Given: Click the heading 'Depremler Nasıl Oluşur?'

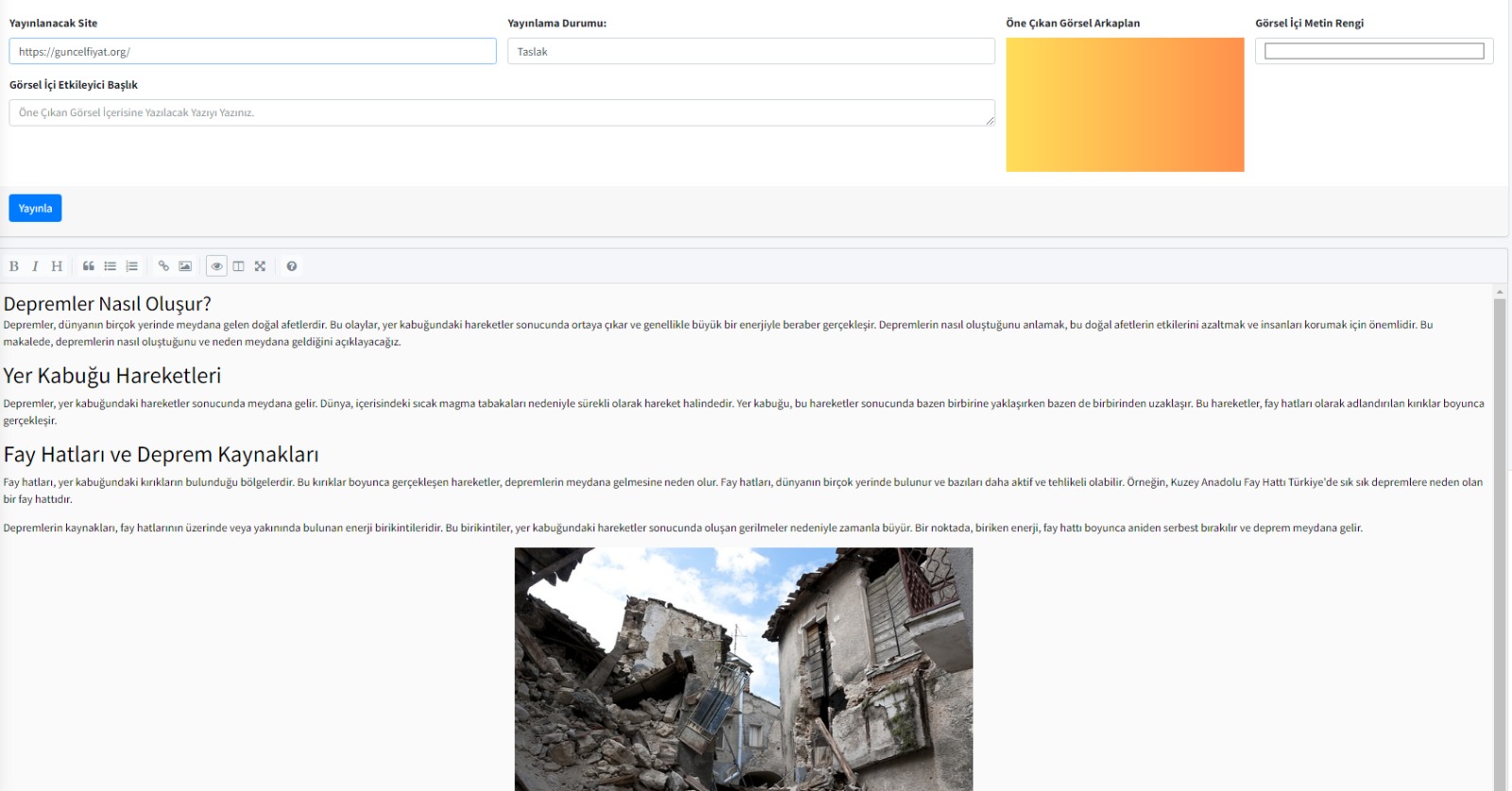Looking at the screenshot, I should [107, 303].
